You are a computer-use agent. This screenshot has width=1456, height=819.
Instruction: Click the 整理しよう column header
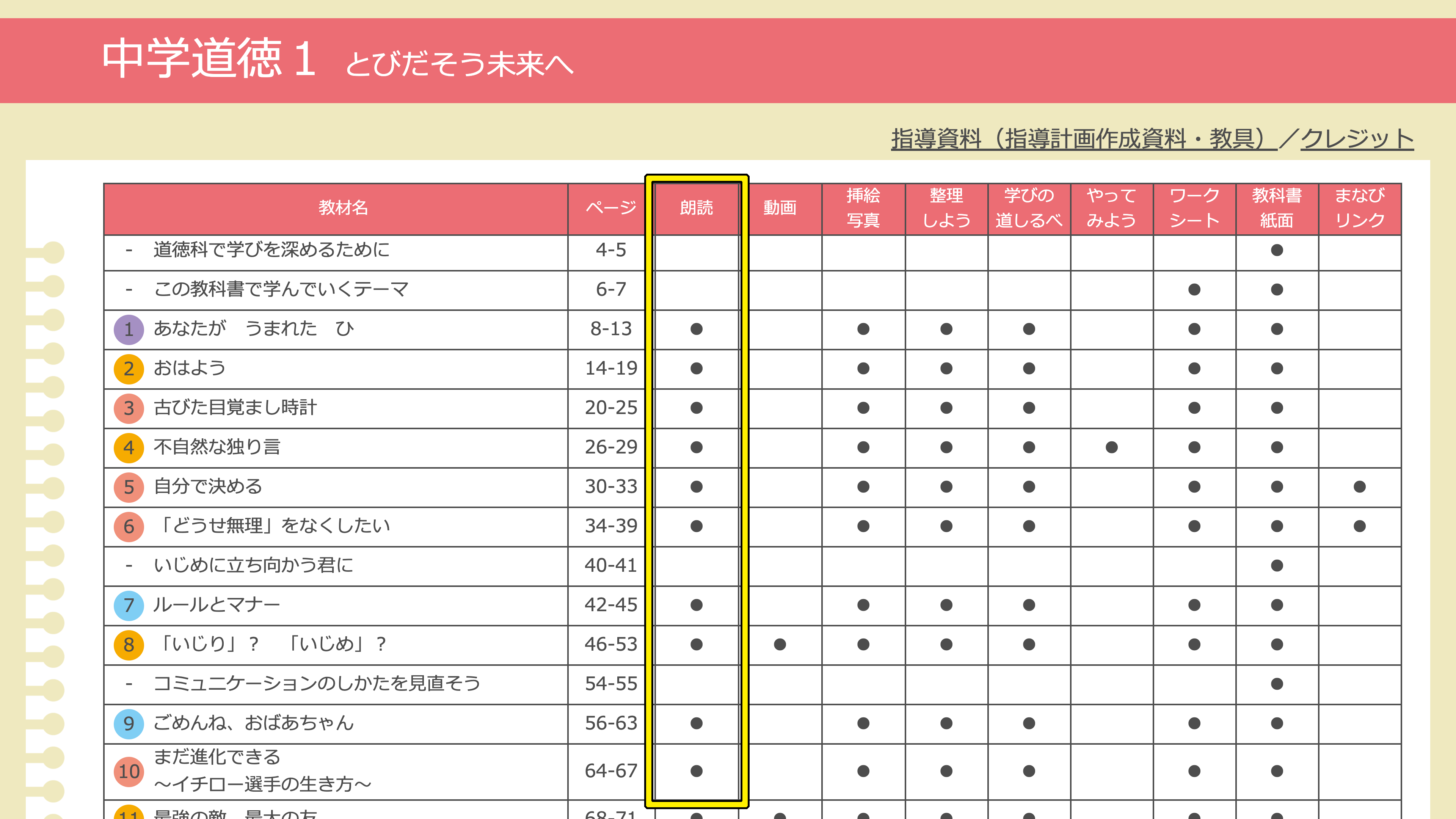(x=946, y=208)
